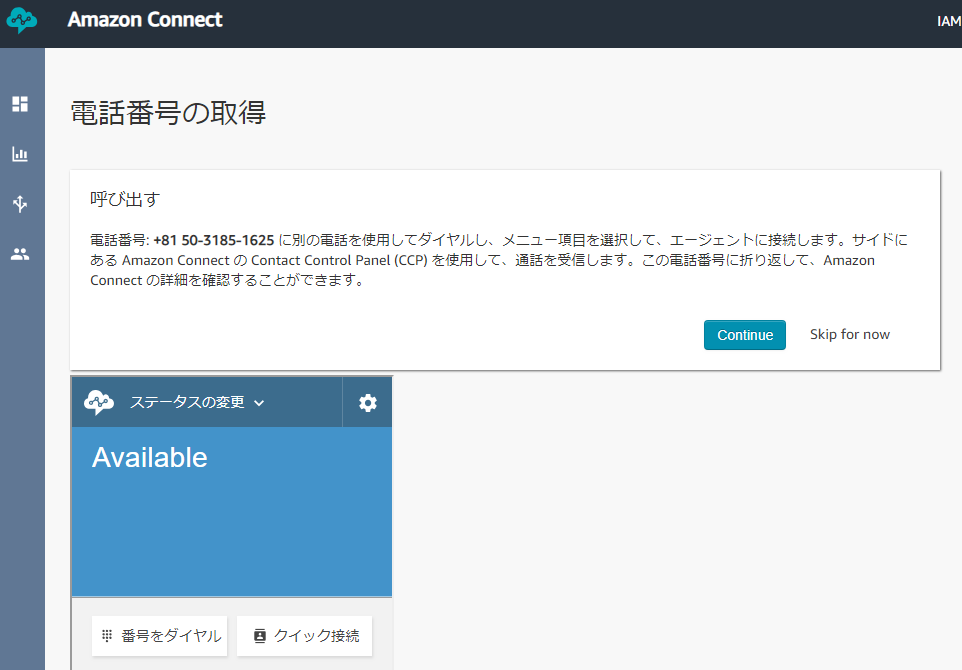962x670 pixels.
Task: Open the users people icon in sidebar
Action: [x=20, y=254]
